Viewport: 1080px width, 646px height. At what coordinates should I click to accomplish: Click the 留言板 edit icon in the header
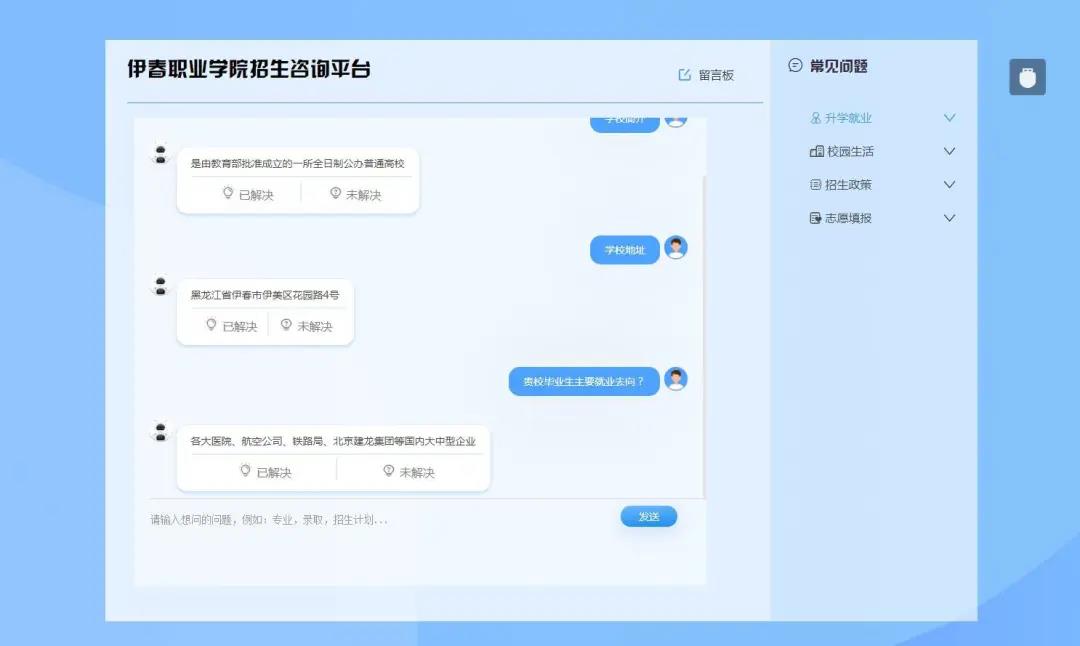684,73
